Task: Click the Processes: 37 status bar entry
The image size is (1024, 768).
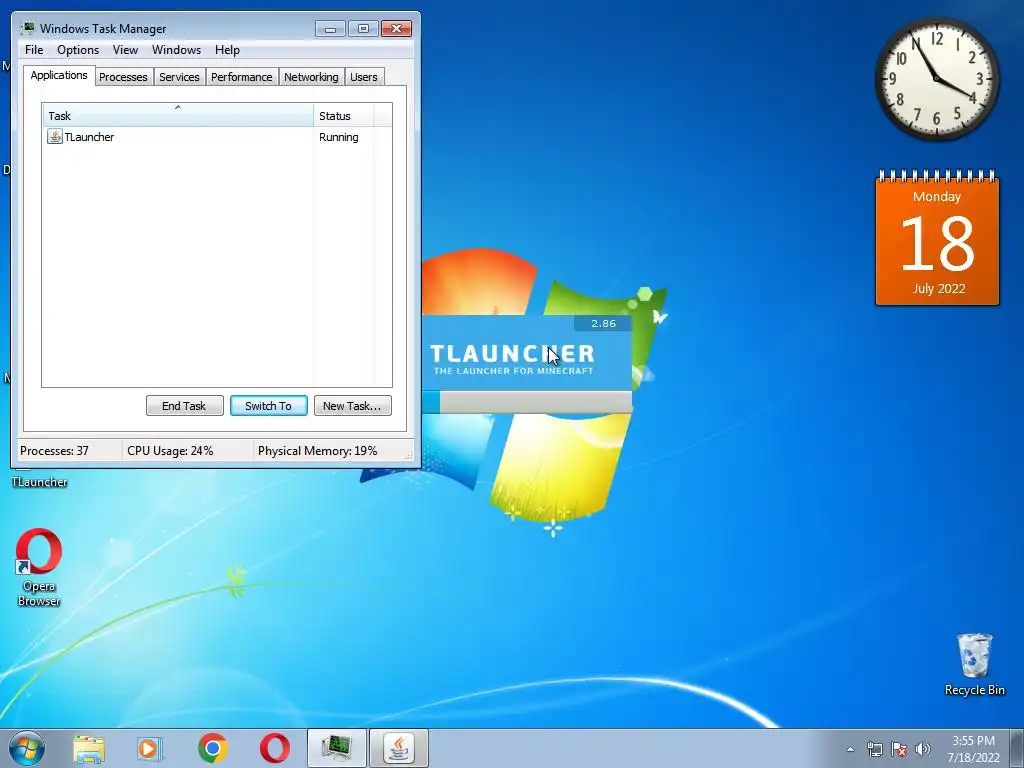Action: (54, 451)
